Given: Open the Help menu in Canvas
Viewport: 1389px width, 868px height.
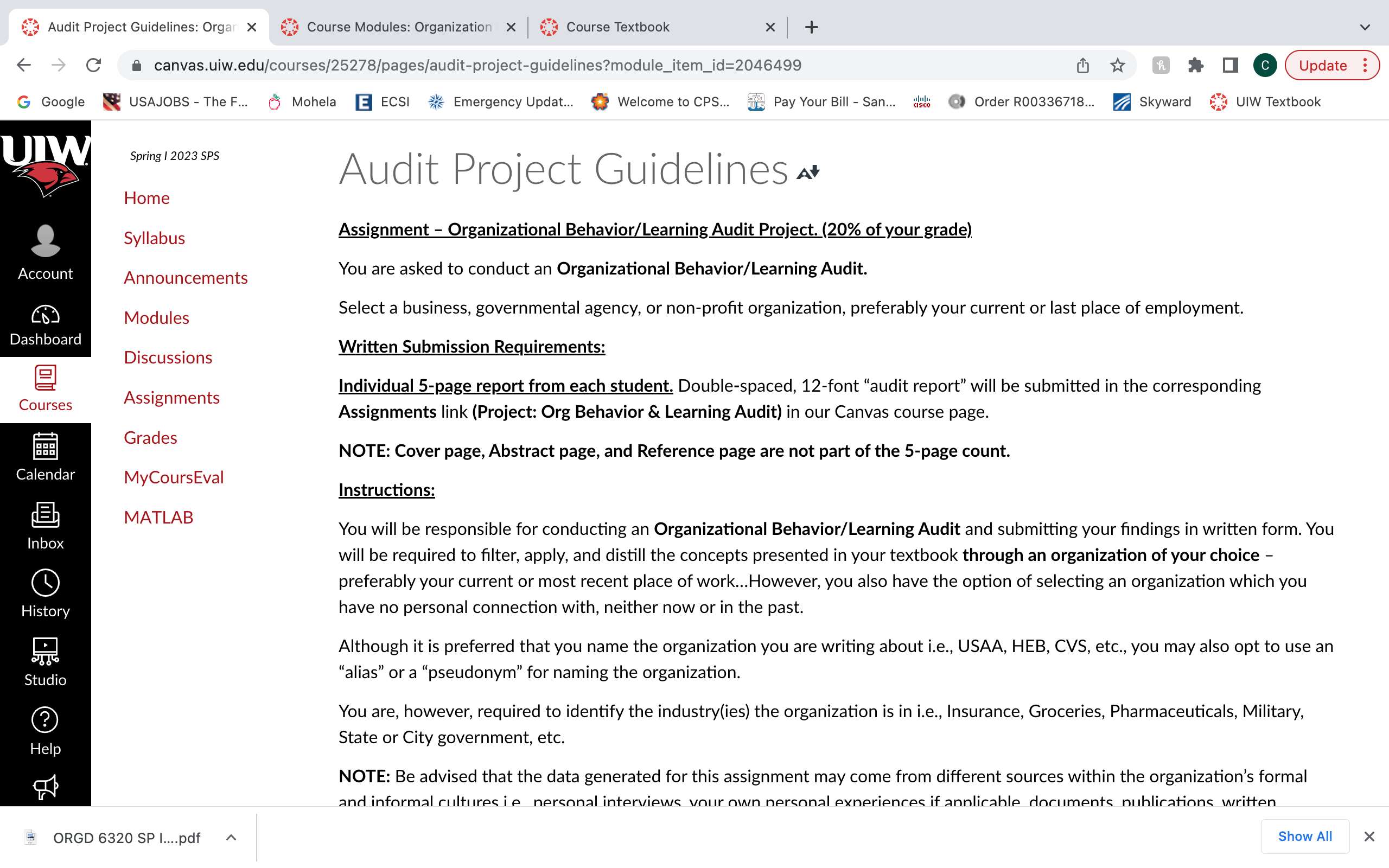Looking at the screenshot, I should coord(46,731).
